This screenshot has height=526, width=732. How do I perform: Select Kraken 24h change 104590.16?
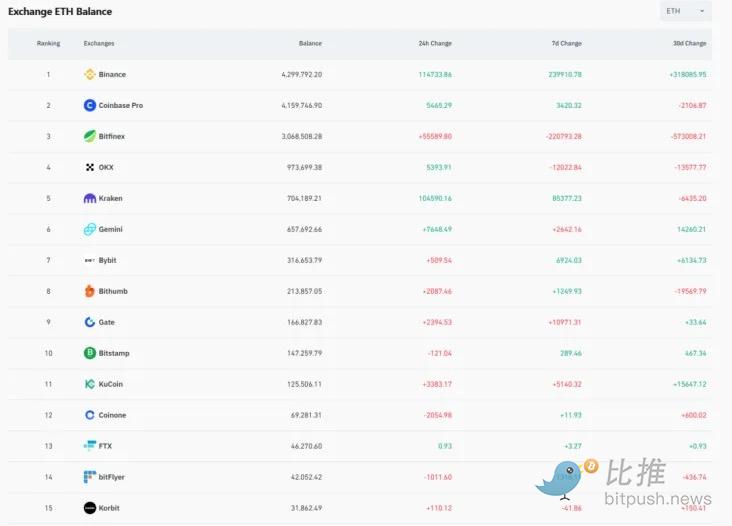[x=435, y=198]
